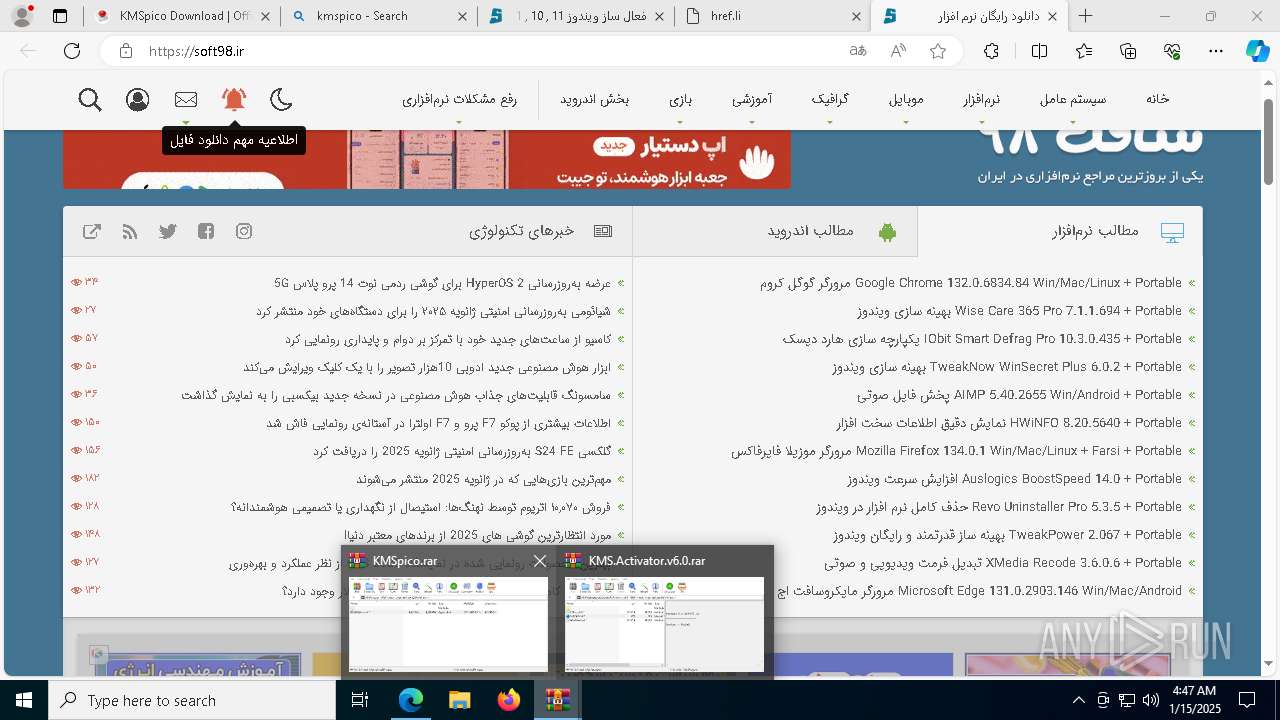Viewport: 1280px width, 720px height.
Task: Select the مطالب نرم‌افزار tab
Action: coord(1060,231)
